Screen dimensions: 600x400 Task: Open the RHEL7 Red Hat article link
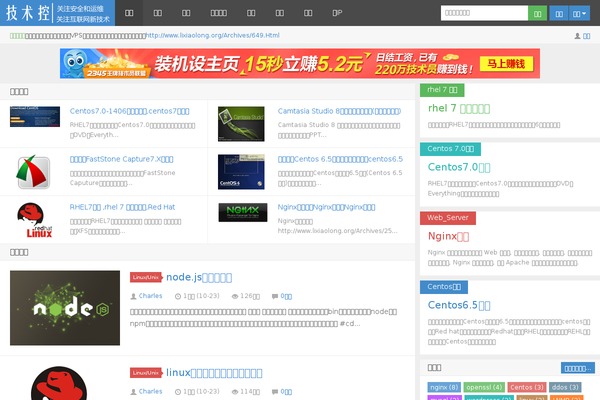(122, 207)
